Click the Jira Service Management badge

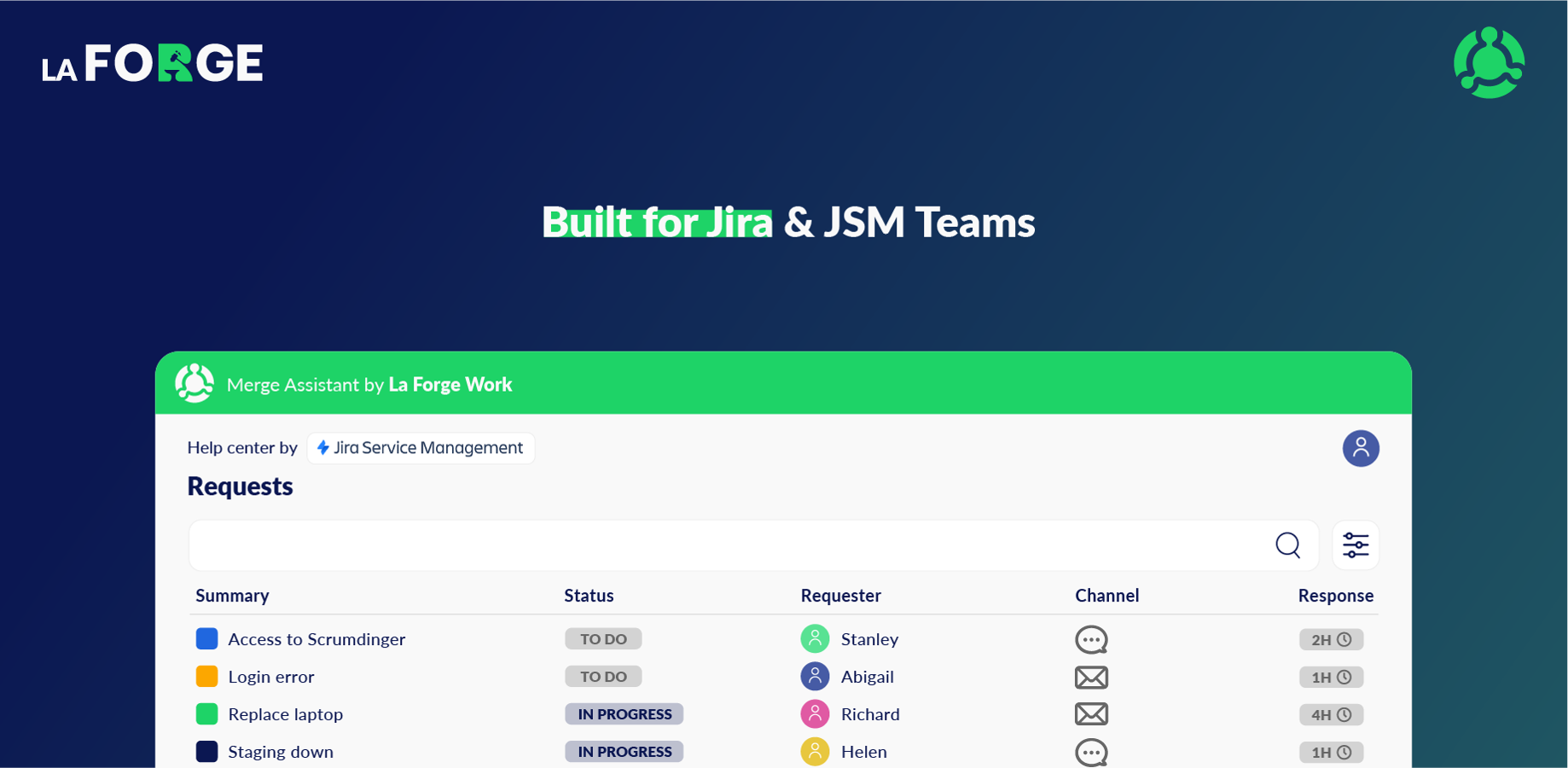click(421, 448)
